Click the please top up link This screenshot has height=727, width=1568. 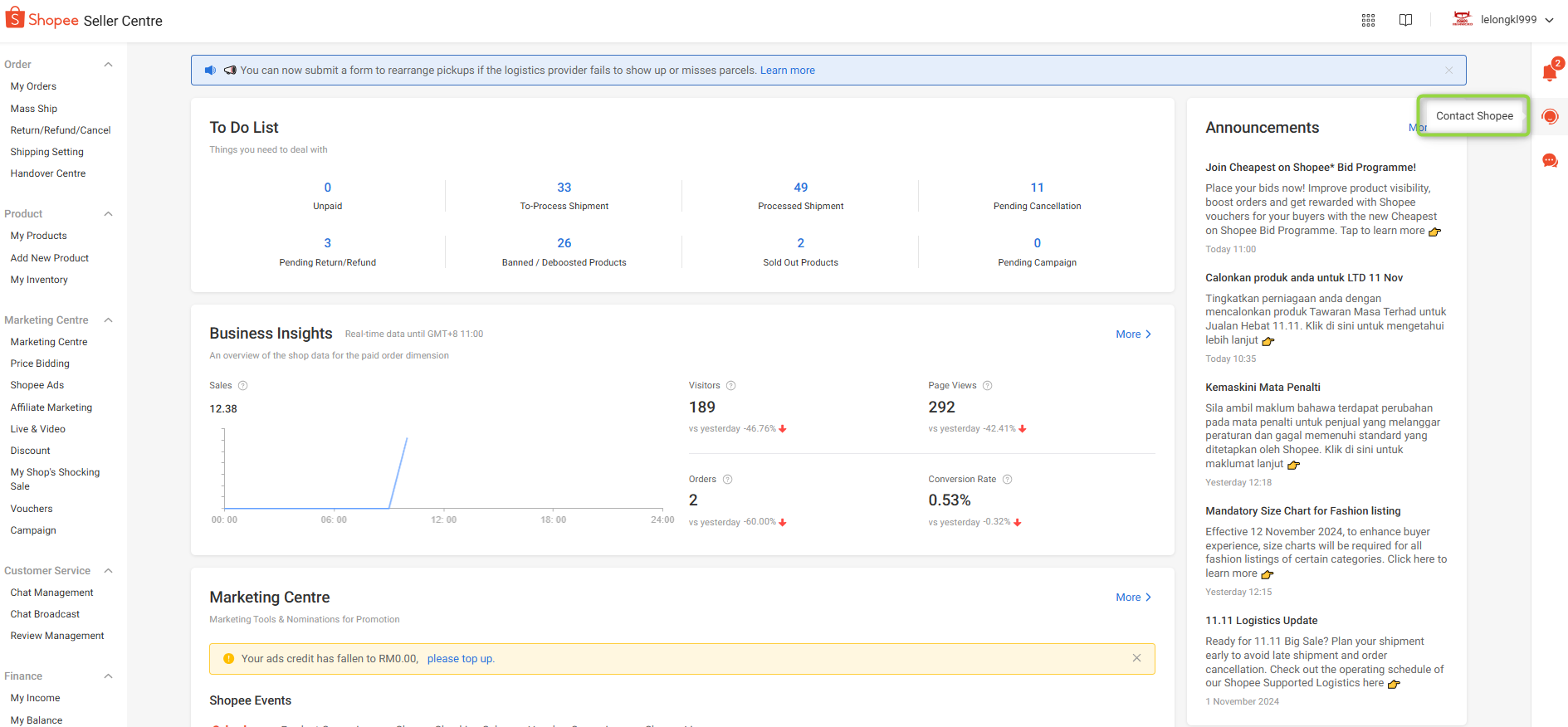click(x=461, y=659)
